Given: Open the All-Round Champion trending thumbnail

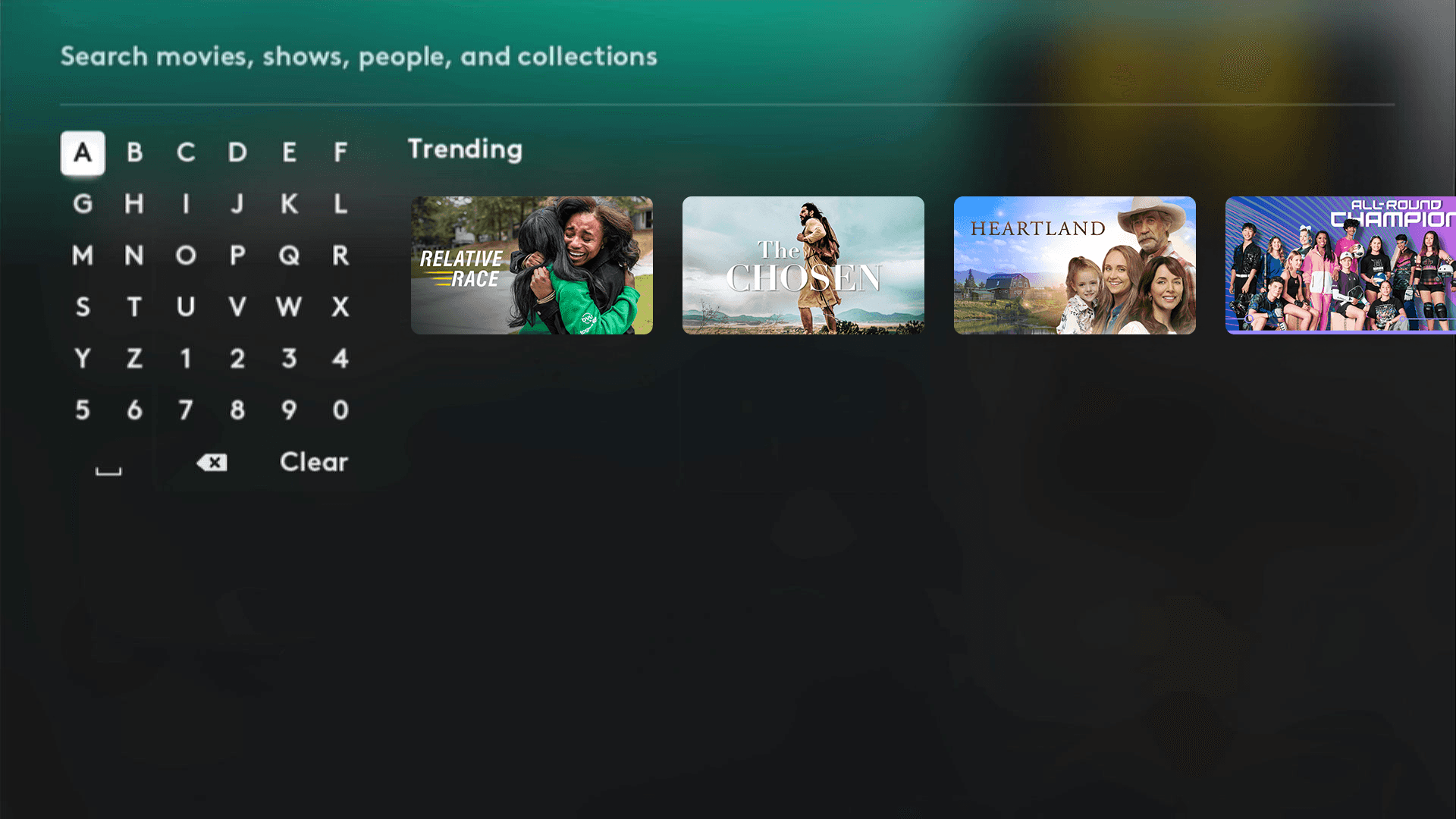Looking at the screenshot, I should tap(1341, 265).
